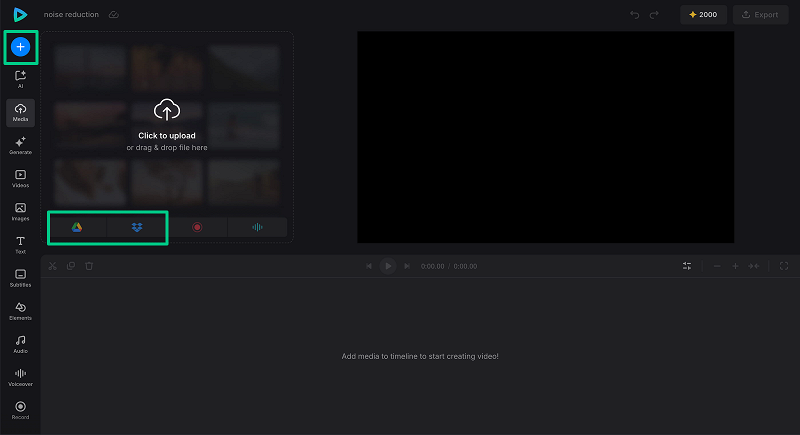This screenshot has height=435, width=800.
Task: Open the Text tool panel
Action: 20,245
